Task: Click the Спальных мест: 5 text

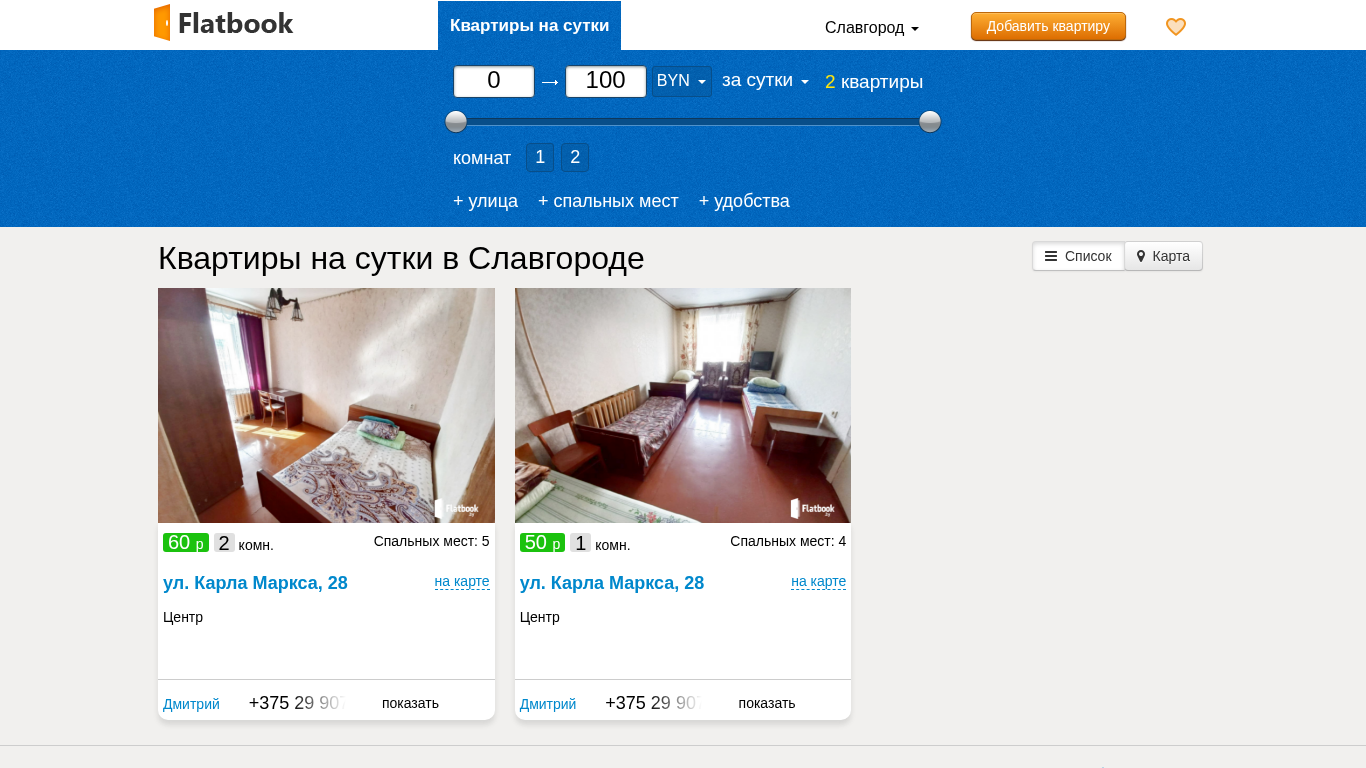Action: pyautogui.click(x=432, y=541)
